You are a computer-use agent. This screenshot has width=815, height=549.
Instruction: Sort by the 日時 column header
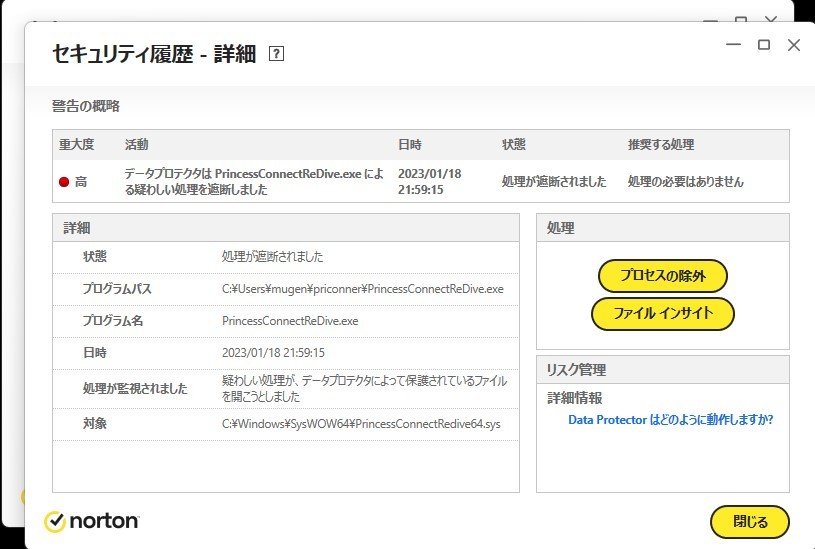click(x=409, y=145)
